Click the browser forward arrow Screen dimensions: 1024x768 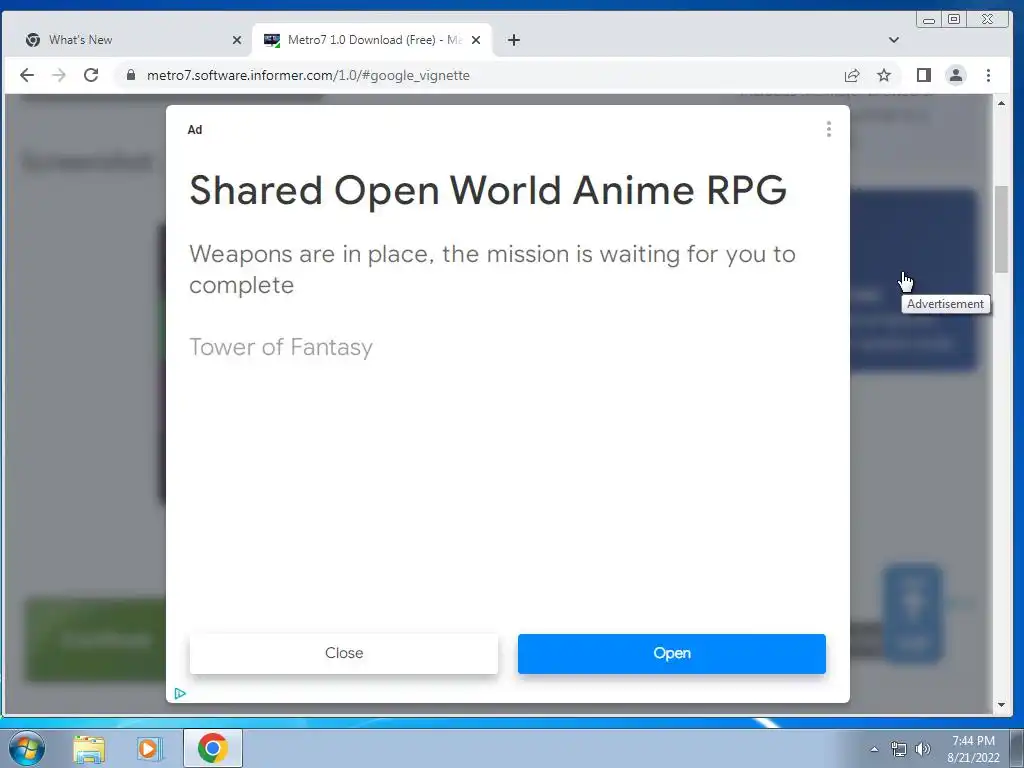point(59,75)
